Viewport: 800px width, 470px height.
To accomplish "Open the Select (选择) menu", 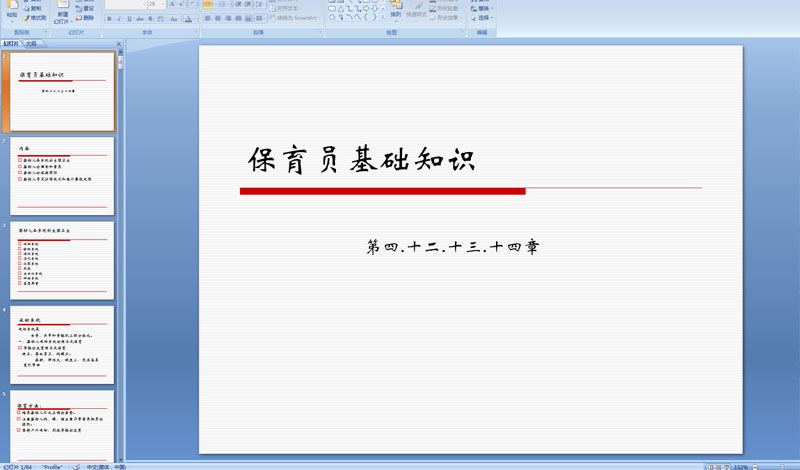I will (482, 18).
